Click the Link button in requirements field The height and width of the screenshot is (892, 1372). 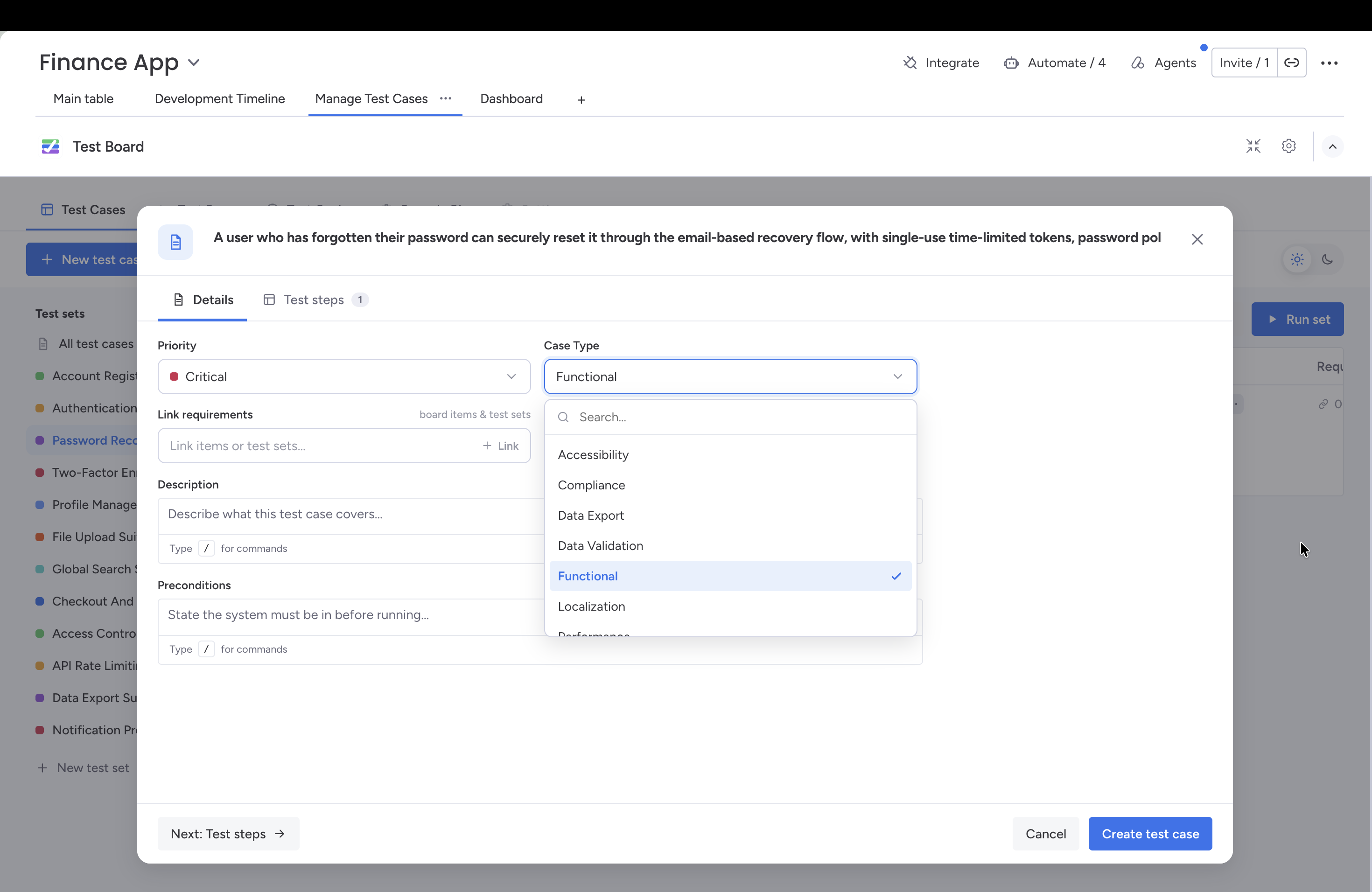click(x=500, y=446)
